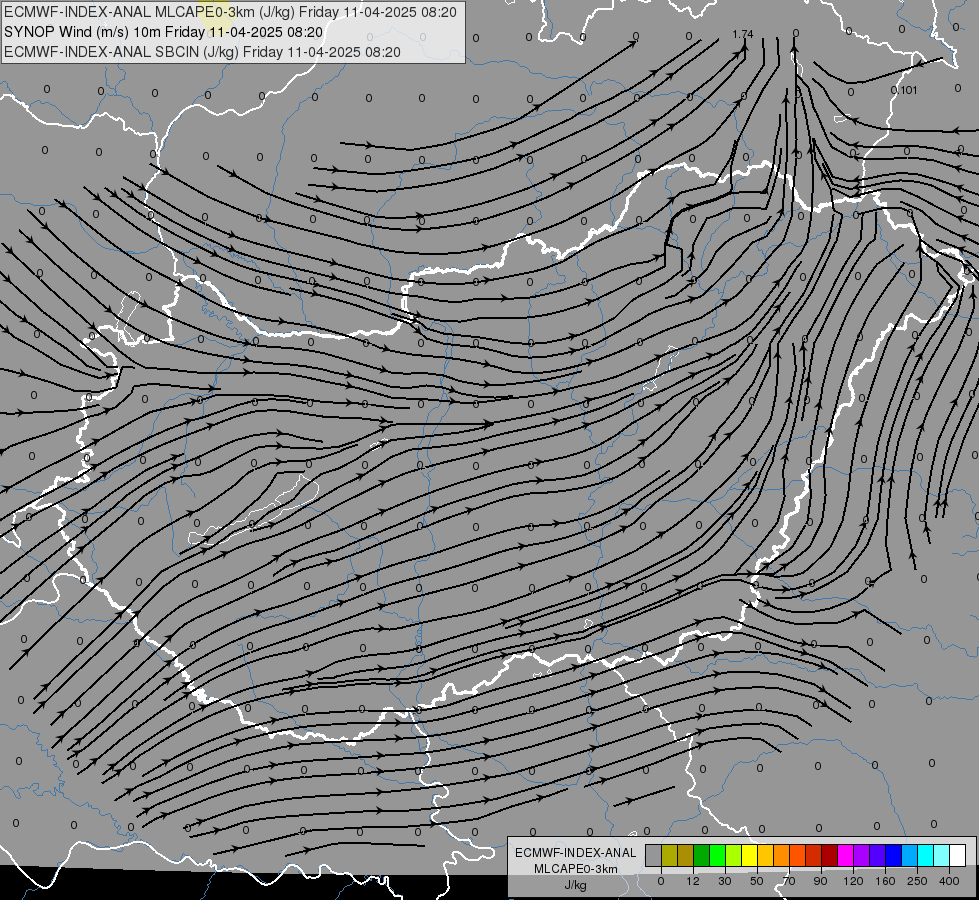Click the 12 scale label in the legend
Viewport: 979px width, 900px height.
pos(693,881)
